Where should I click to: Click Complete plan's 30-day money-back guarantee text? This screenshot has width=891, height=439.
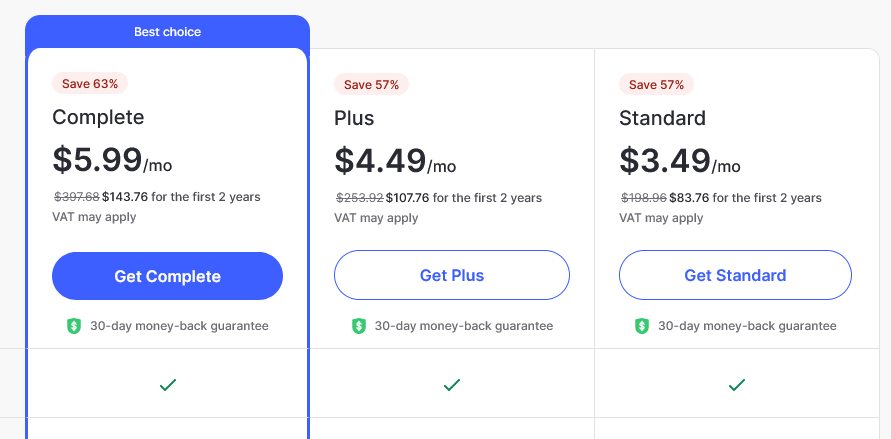[x=180, y=326]
